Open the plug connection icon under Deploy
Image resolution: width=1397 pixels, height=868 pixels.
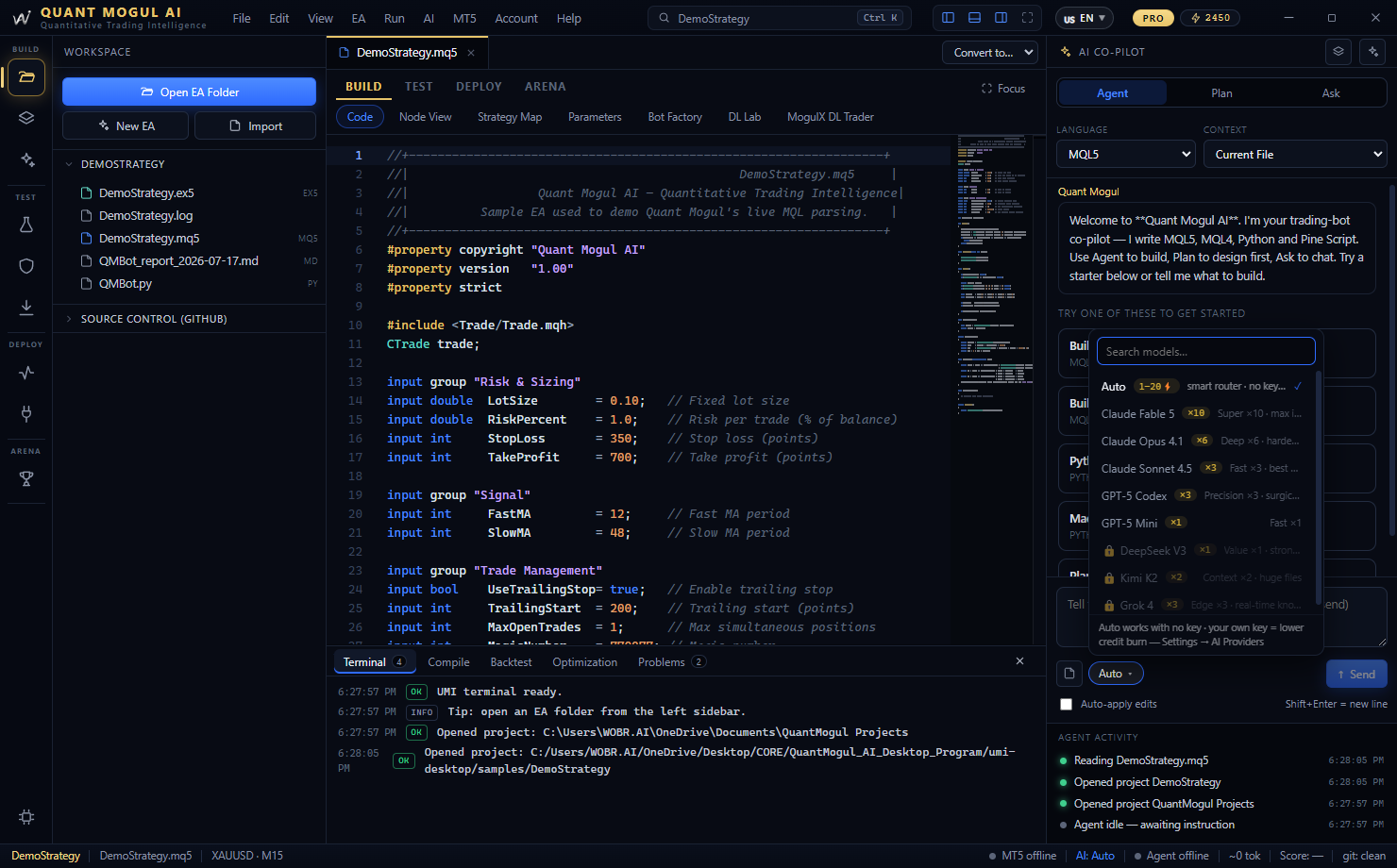pyautogui.click(x=26, y=413)
